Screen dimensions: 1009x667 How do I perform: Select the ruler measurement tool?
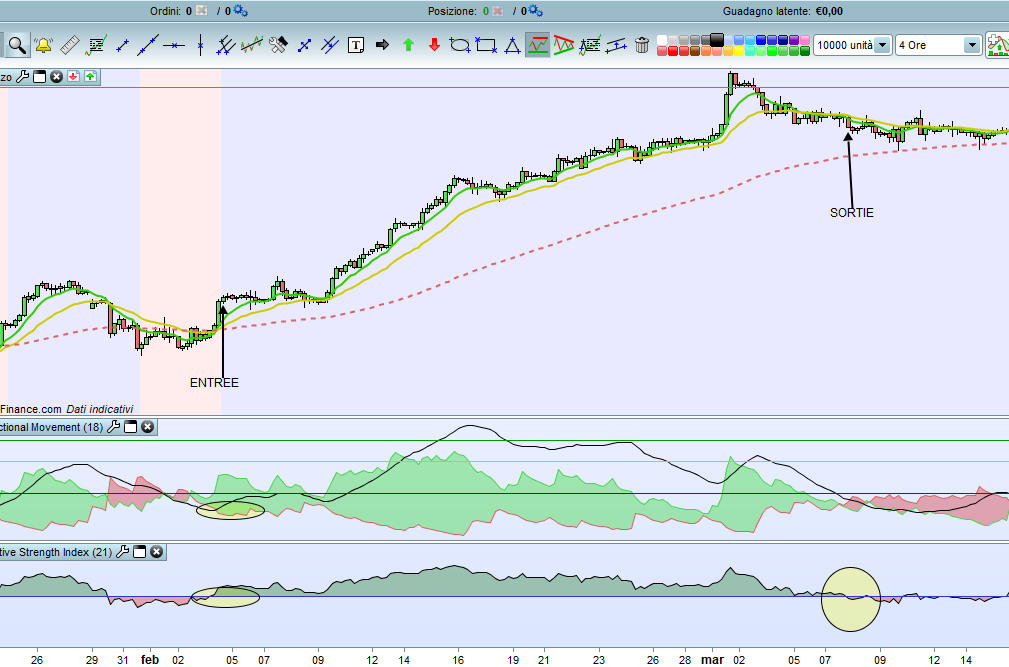point(69,45)
